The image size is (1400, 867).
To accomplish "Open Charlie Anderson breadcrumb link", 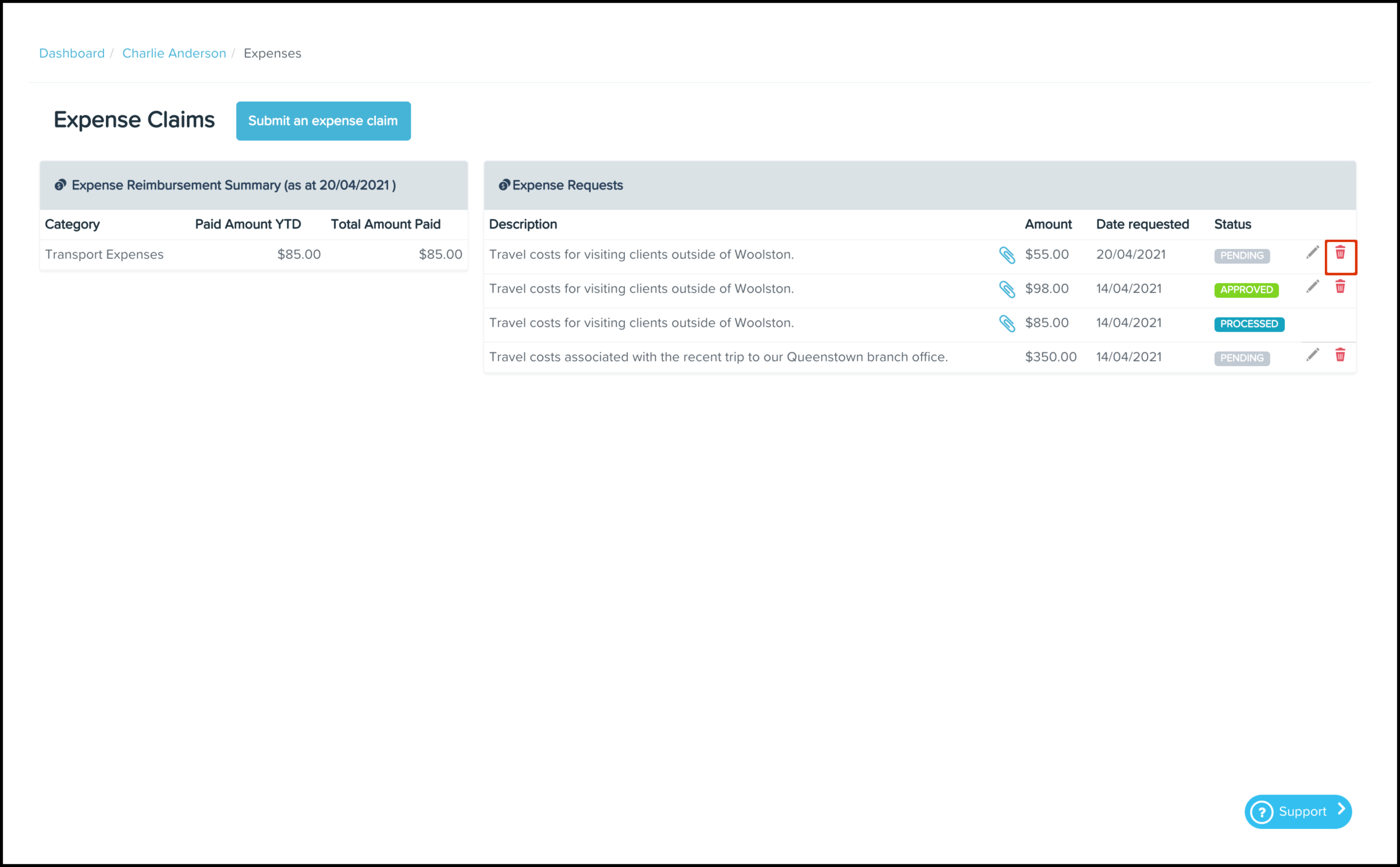I will pos(174,53).
